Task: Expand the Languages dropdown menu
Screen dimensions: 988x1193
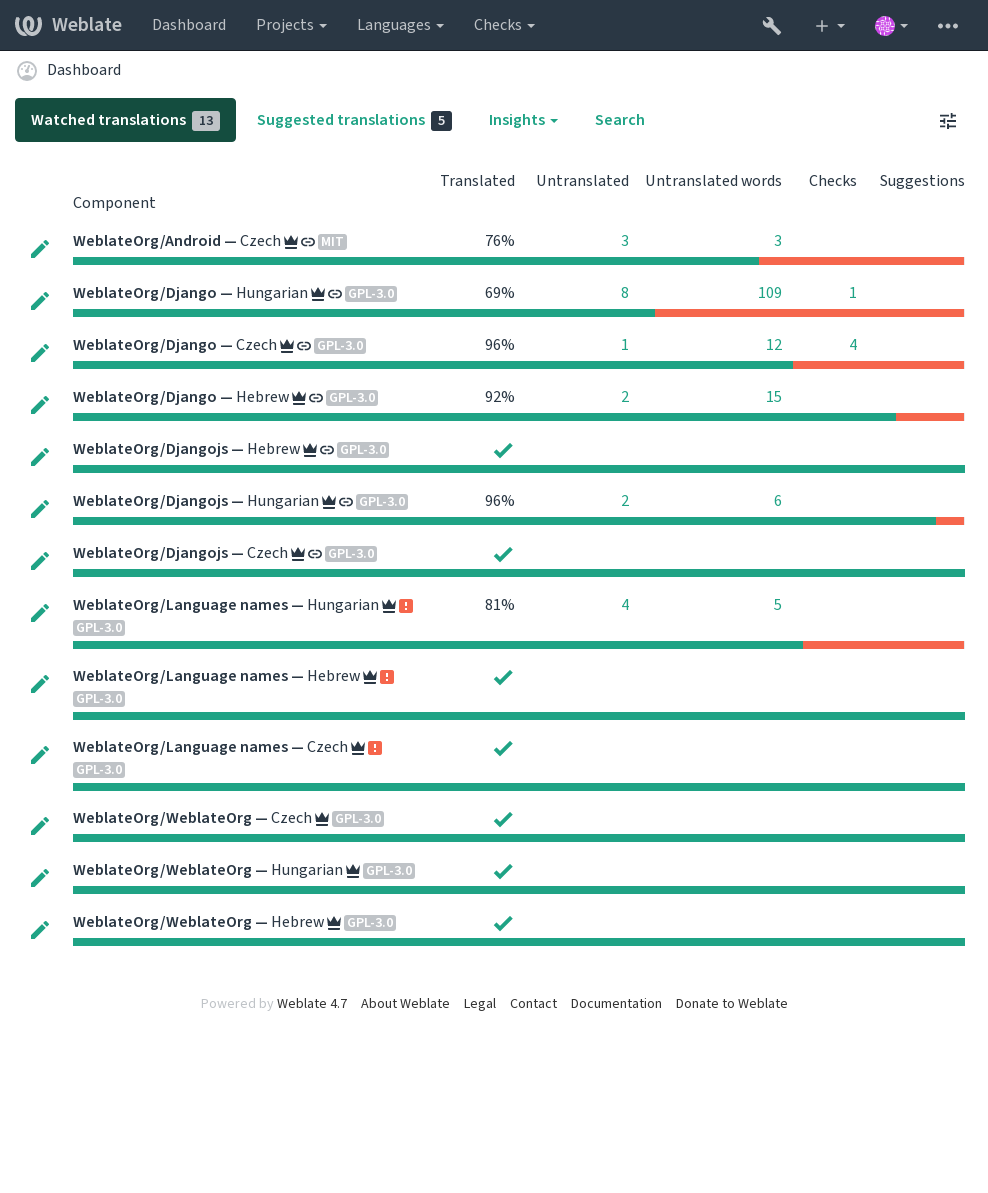Action: coord(400,25)
